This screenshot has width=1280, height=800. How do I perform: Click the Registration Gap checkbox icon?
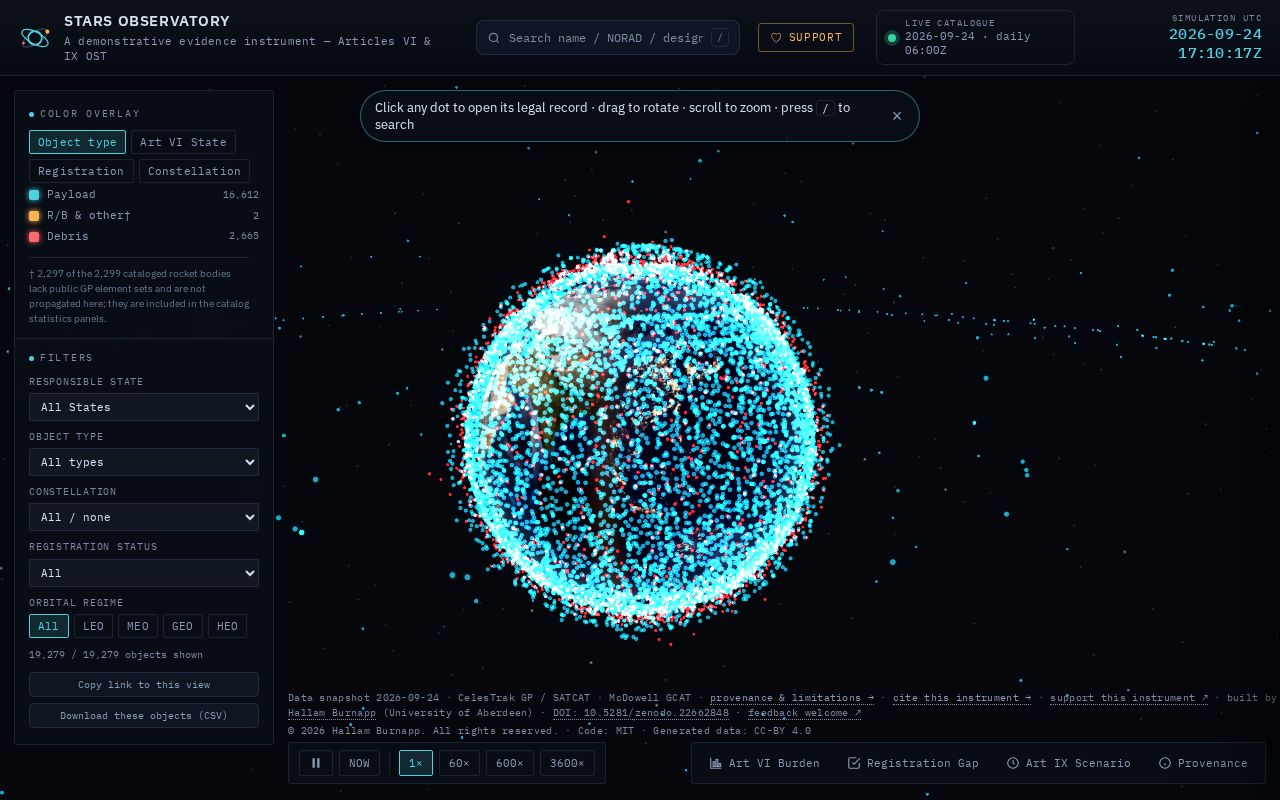854,763
